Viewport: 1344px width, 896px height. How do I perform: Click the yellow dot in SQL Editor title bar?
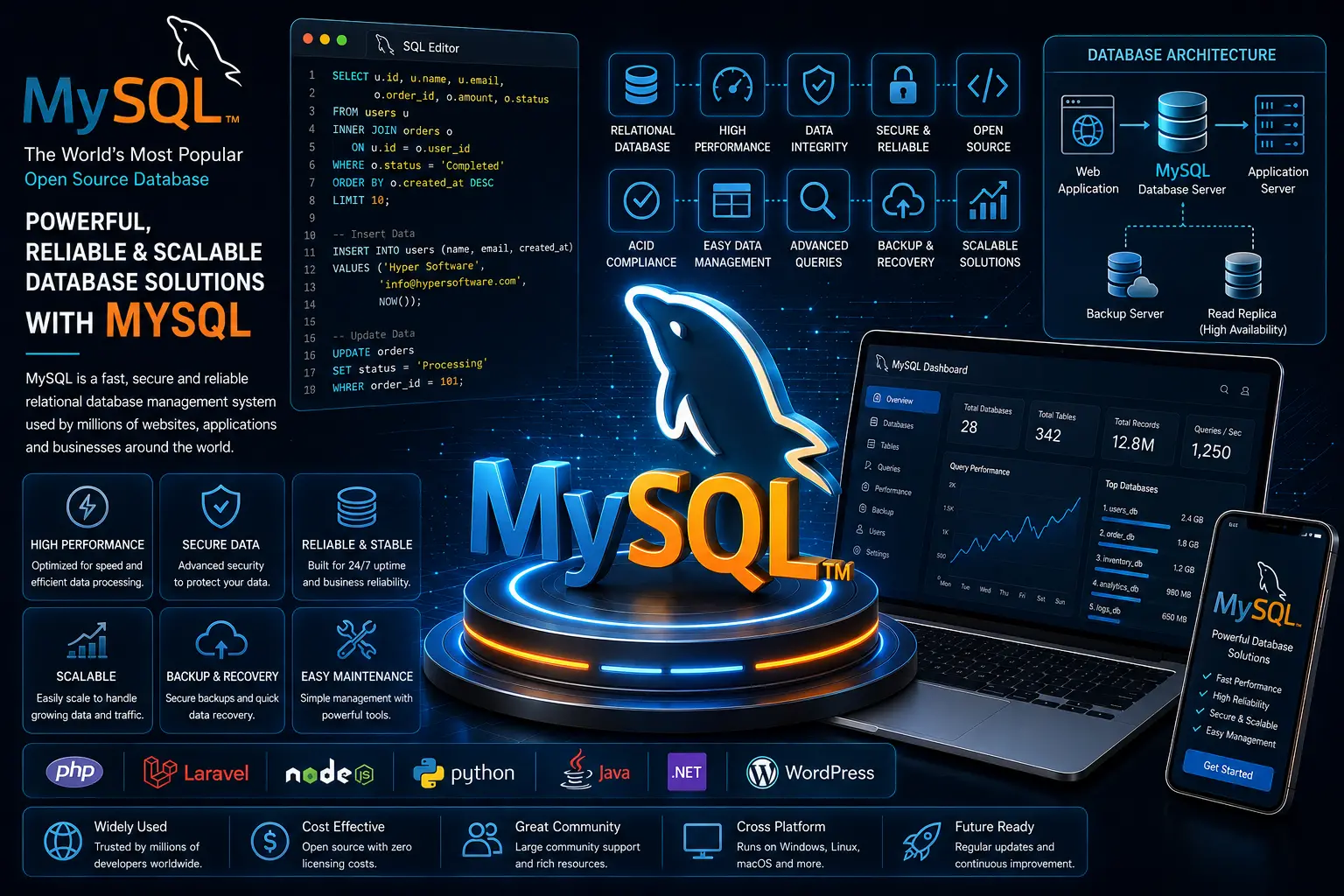pyautogui.click(x=325, y=39)
